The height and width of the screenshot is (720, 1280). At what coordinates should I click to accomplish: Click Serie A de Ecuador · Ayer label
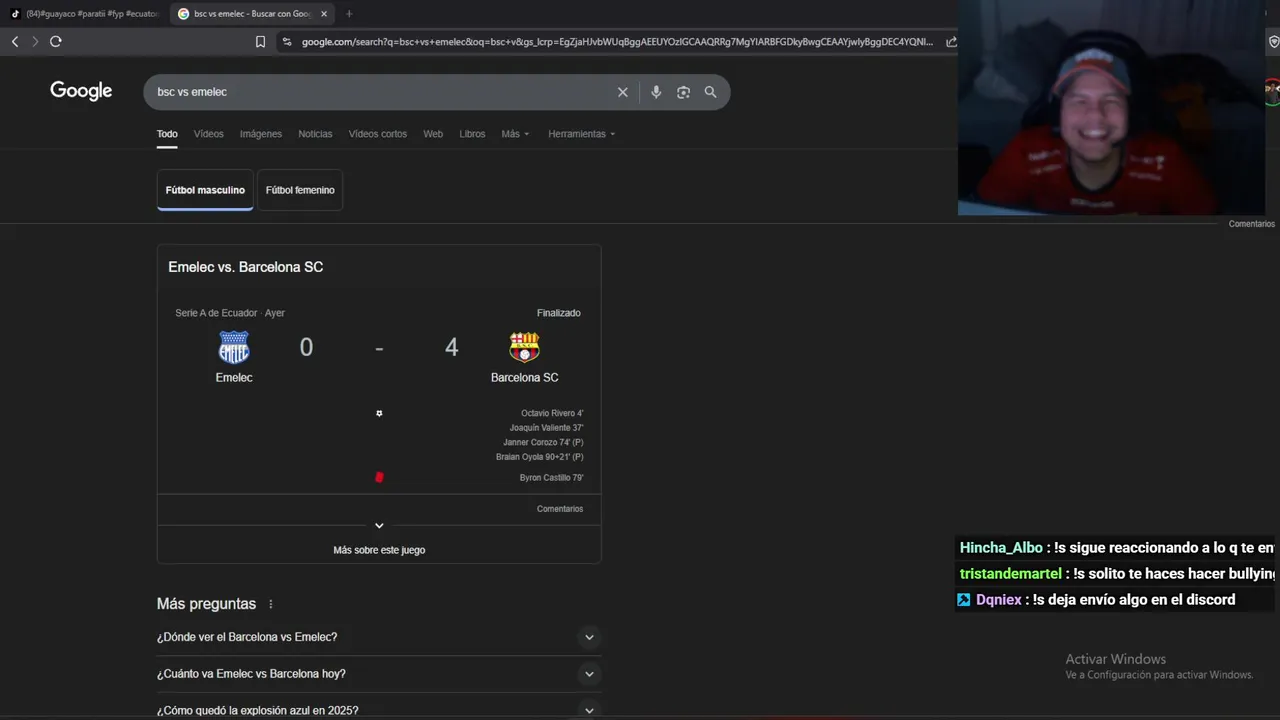coord(230,313)
